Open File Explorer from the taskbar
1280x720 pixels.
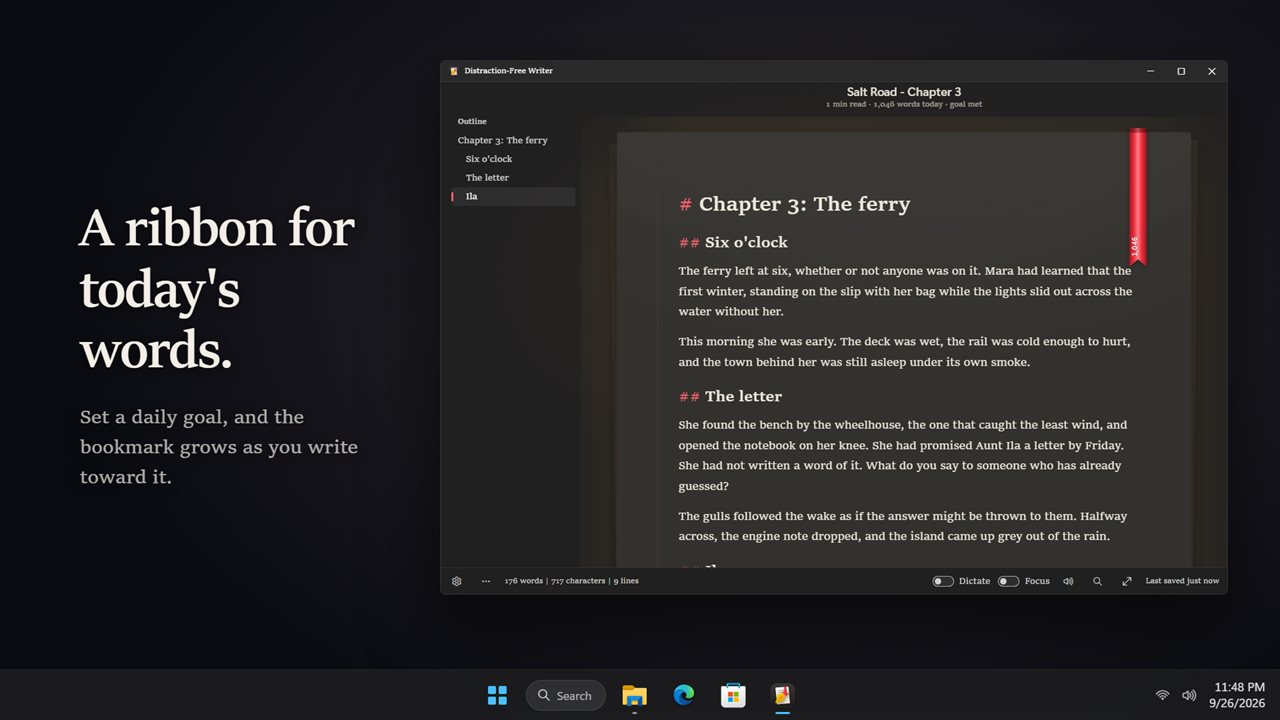coord(634,695)
